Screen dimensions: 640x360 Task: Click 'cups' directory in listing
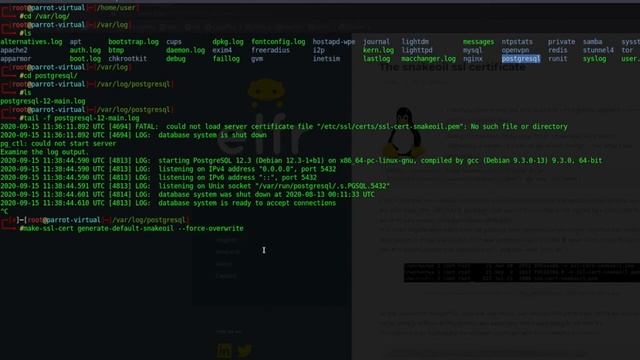174,42
